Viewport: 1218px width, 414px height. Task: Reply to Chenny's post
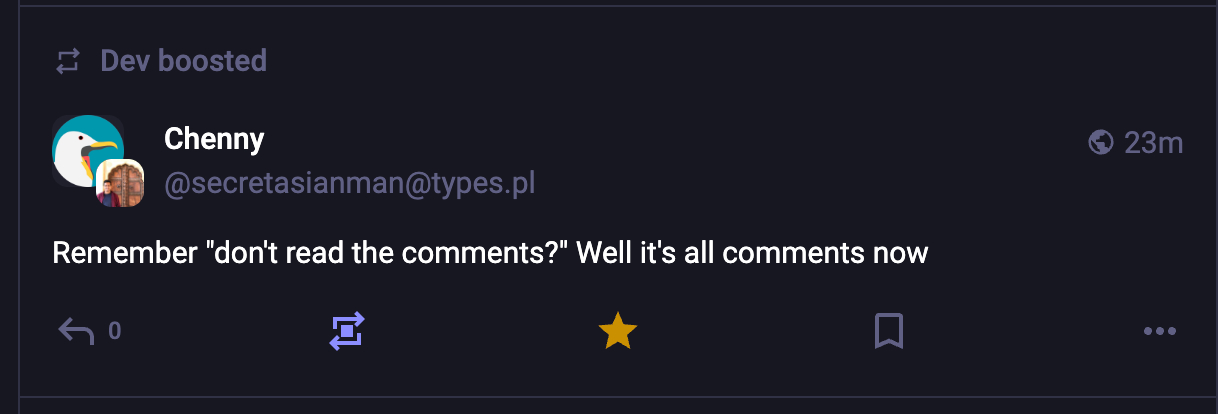pos(76,330)
